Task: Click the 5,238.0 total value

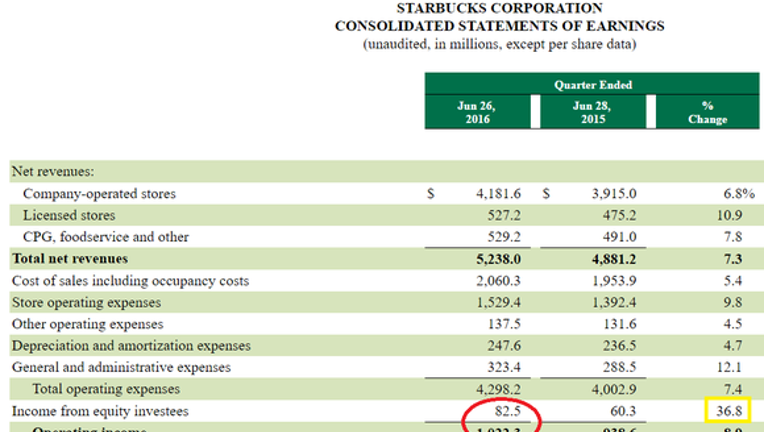Action: 498,259
